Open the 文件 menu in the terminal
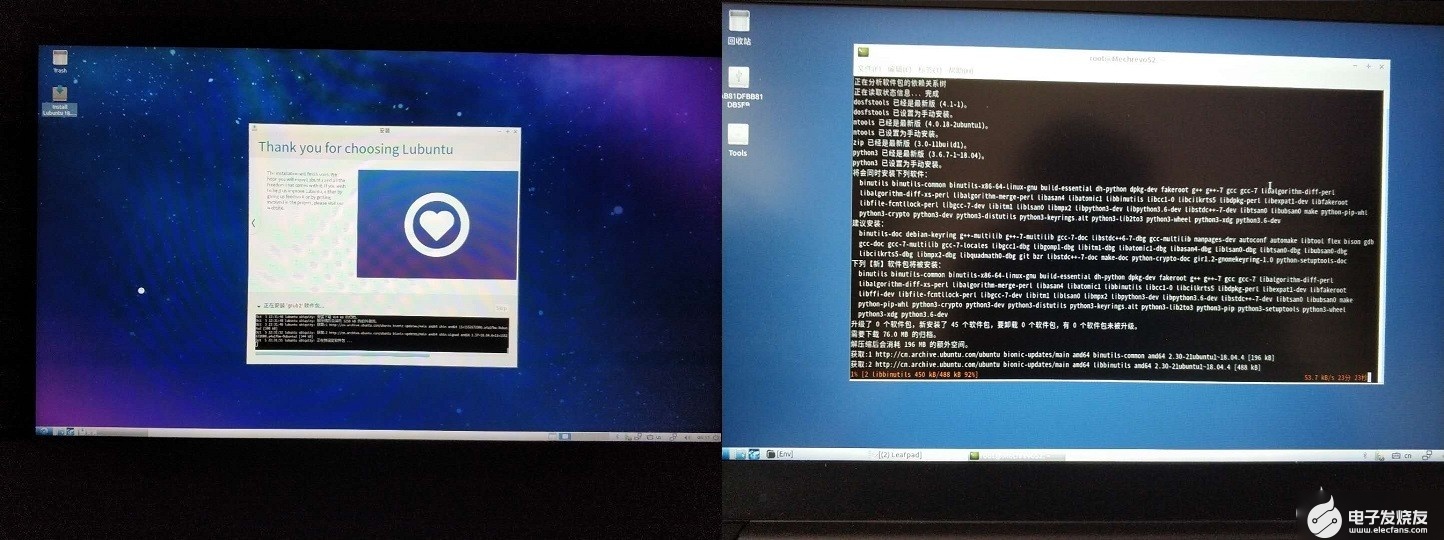Viewport: 1444px width, 540px height. [x=869, y=70]
